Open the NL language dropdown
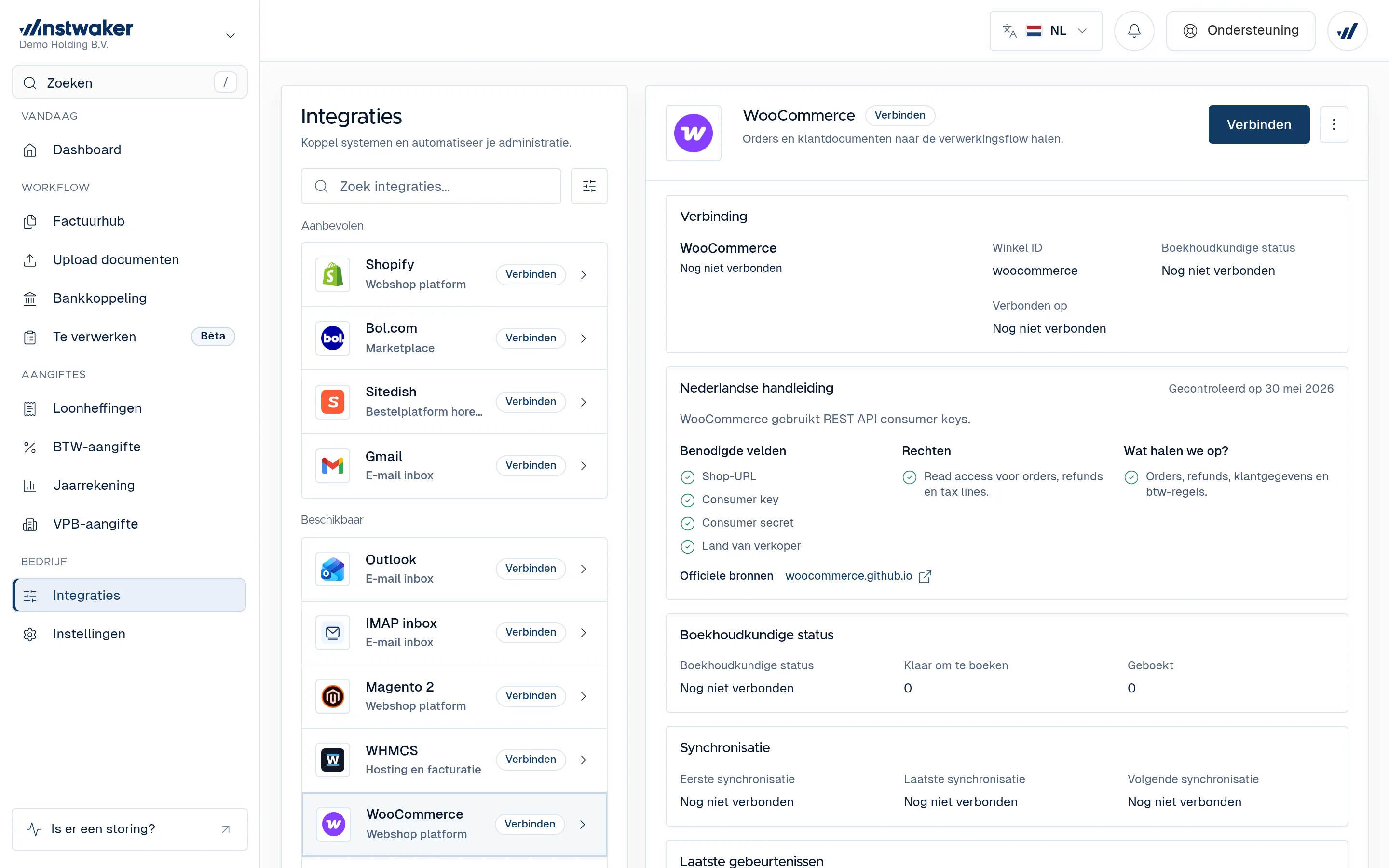This screenshot has height=868, width=1389. (1045, 30)
